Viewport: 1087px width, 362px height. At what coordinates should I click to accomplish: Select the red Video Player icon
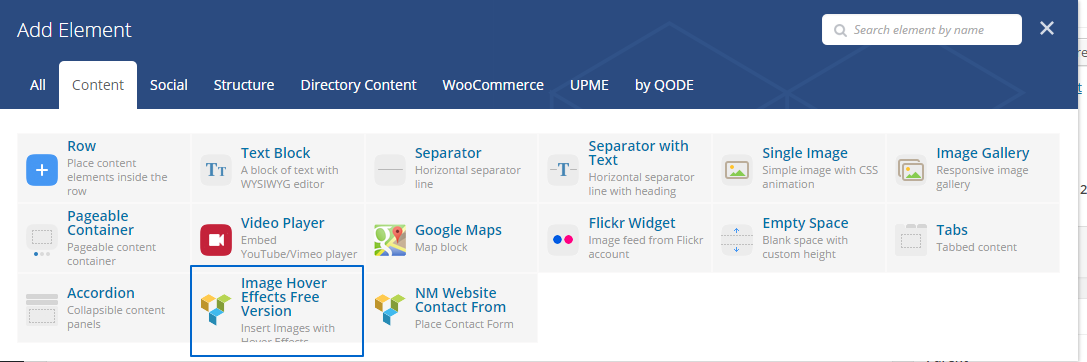pyautogui.click(x=216, y=240)
